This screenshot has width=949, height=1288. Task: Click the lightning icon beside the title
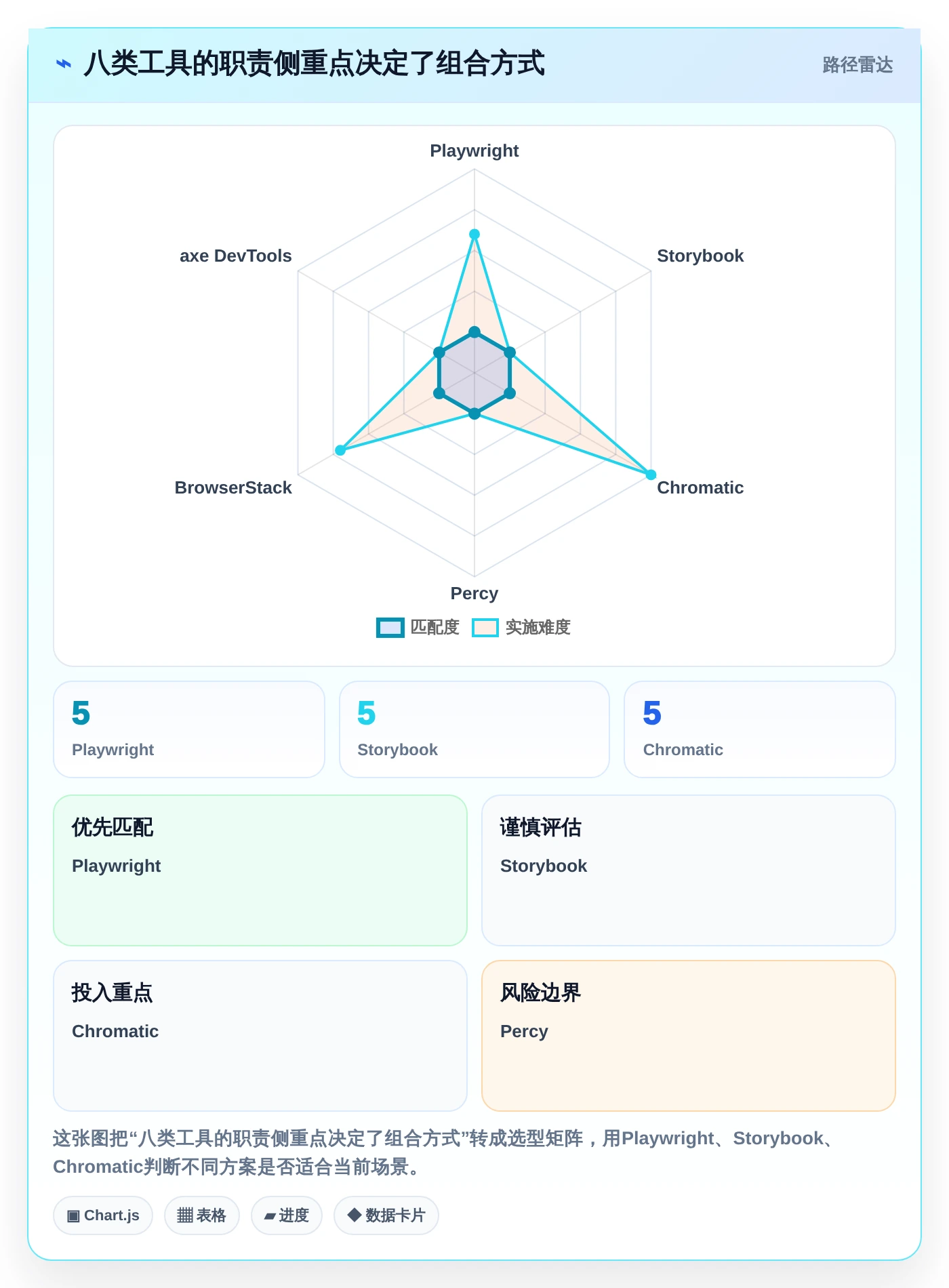(x=63, y=64)
